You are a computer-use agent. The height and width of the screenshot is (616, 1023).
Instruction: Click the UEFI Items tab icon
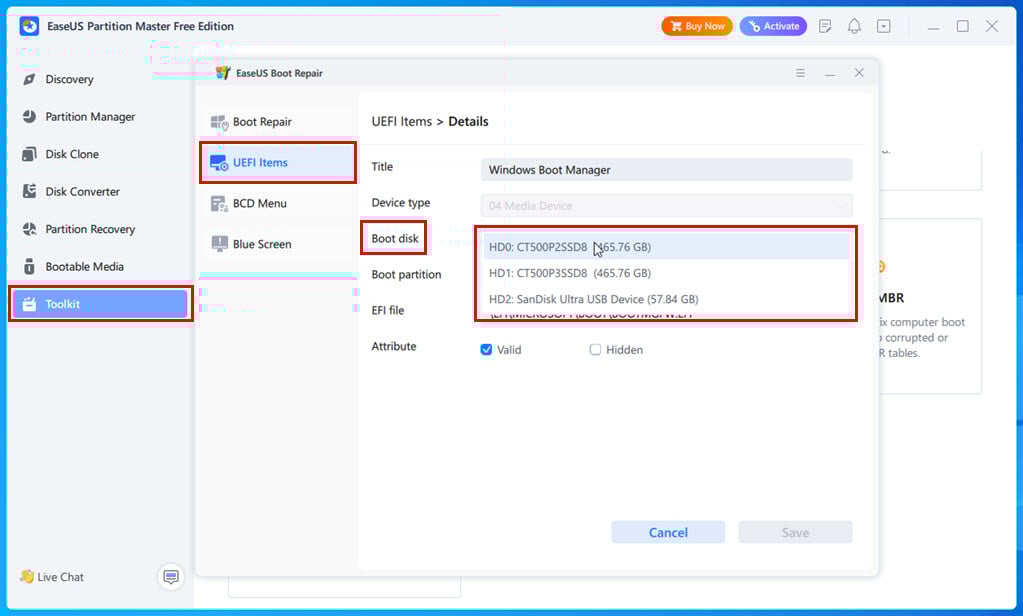pos(219,162)
